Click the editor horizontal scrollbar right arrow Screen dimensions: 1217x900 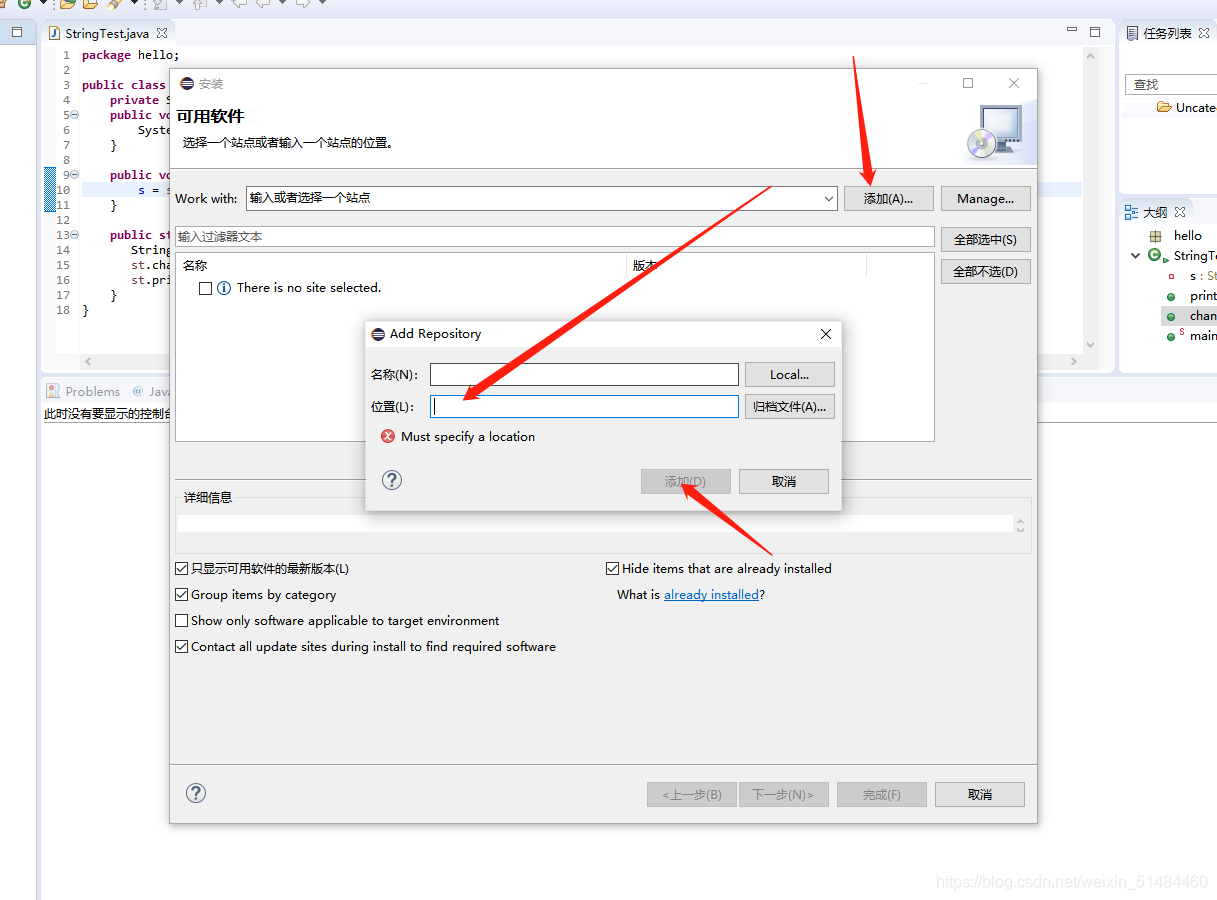pos(1075,361)
